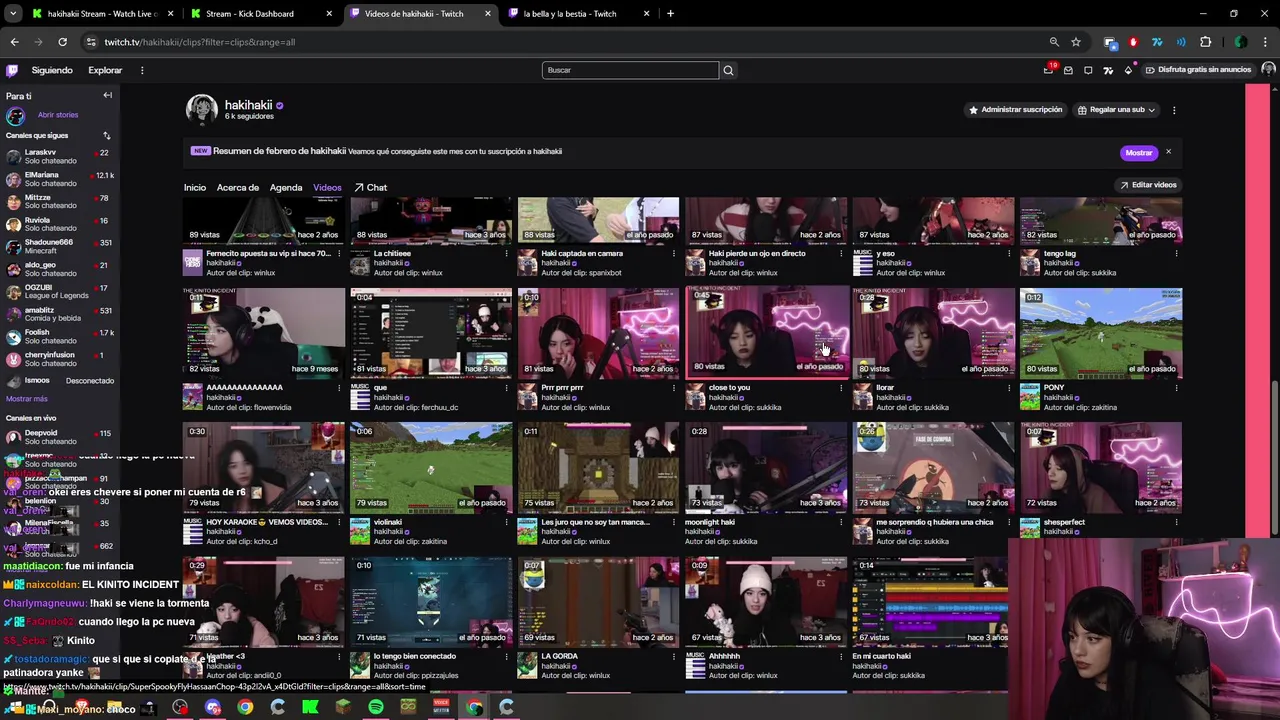Reload the page
This screenshot has height=720, width=1280.
pos(62,42)
